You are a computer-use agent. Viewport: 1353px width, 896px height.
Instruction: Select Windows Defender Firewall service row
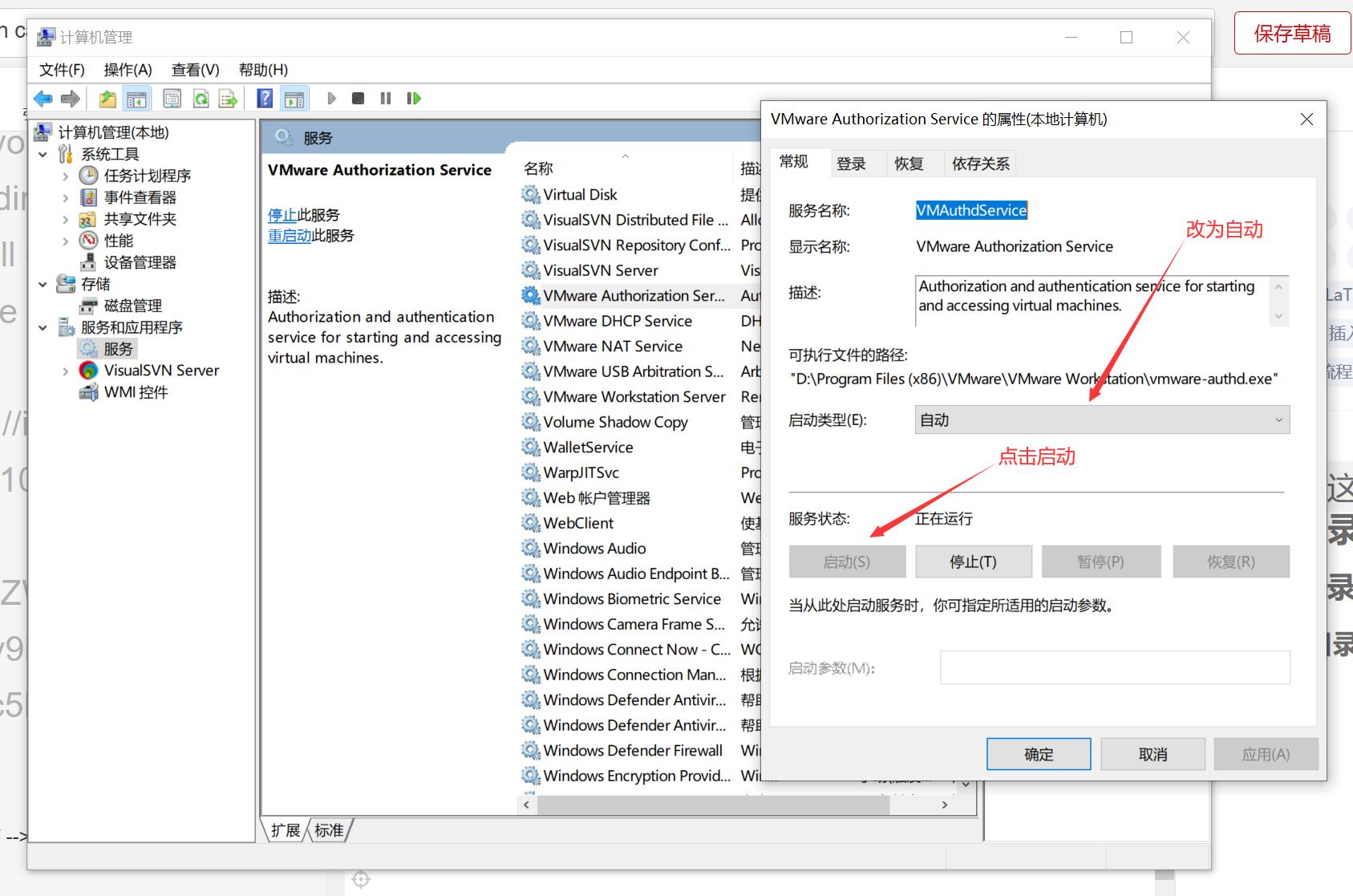(633, 751)
